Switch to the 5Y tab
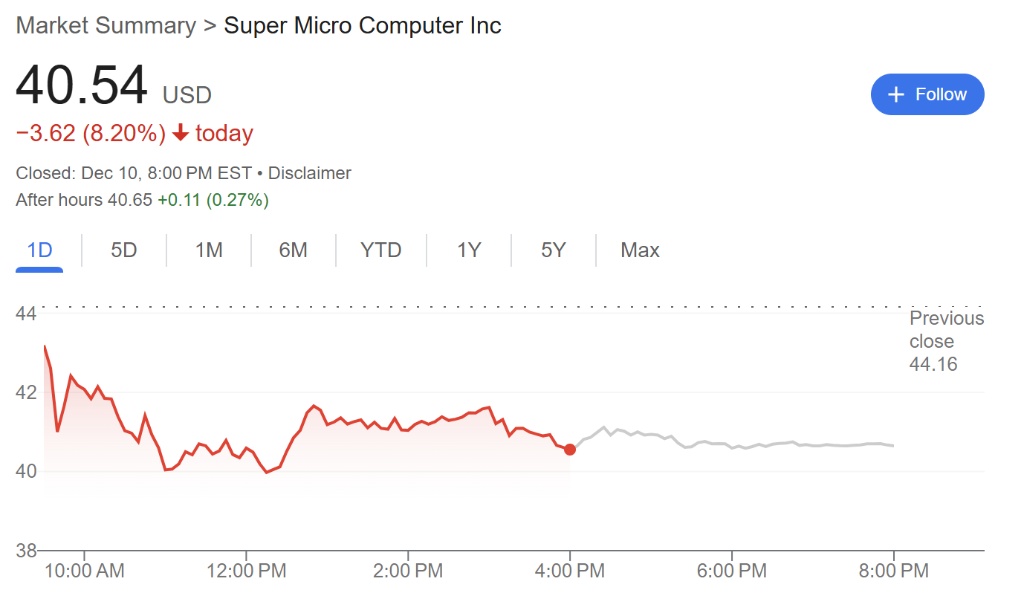The image size is (1024, 598). 553,250
